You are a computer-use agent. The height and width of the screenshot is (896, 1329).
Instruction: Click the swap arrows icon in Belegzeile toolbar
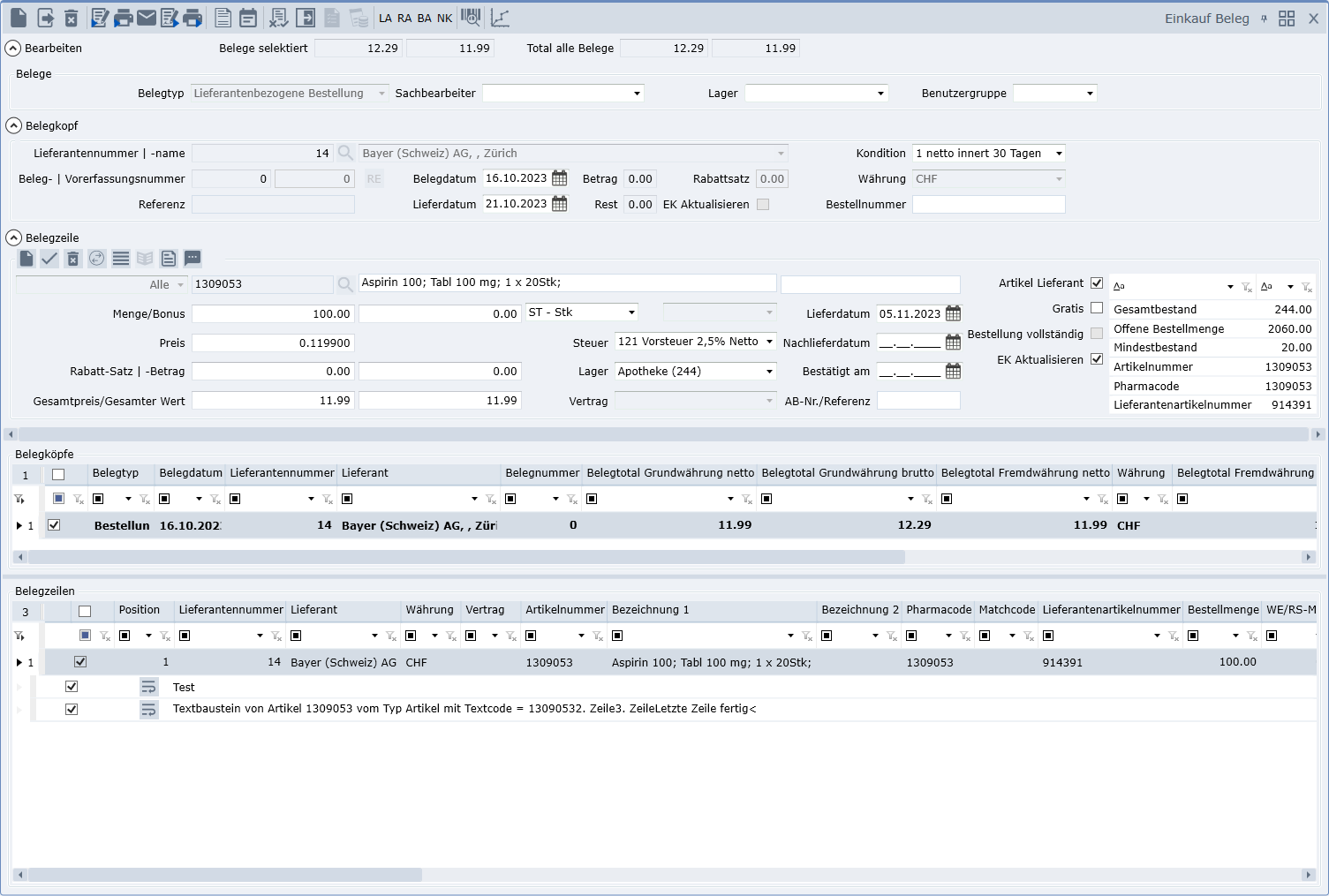[97, 259]
